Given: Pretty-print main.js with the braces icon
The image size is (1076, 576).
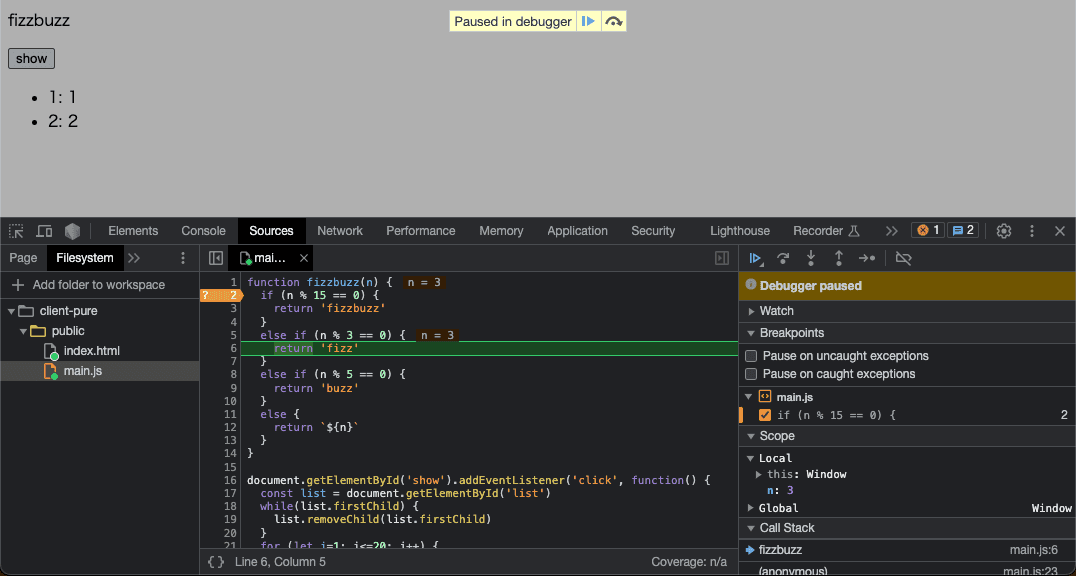Looking at the screenshot, I should pos(216,562).
